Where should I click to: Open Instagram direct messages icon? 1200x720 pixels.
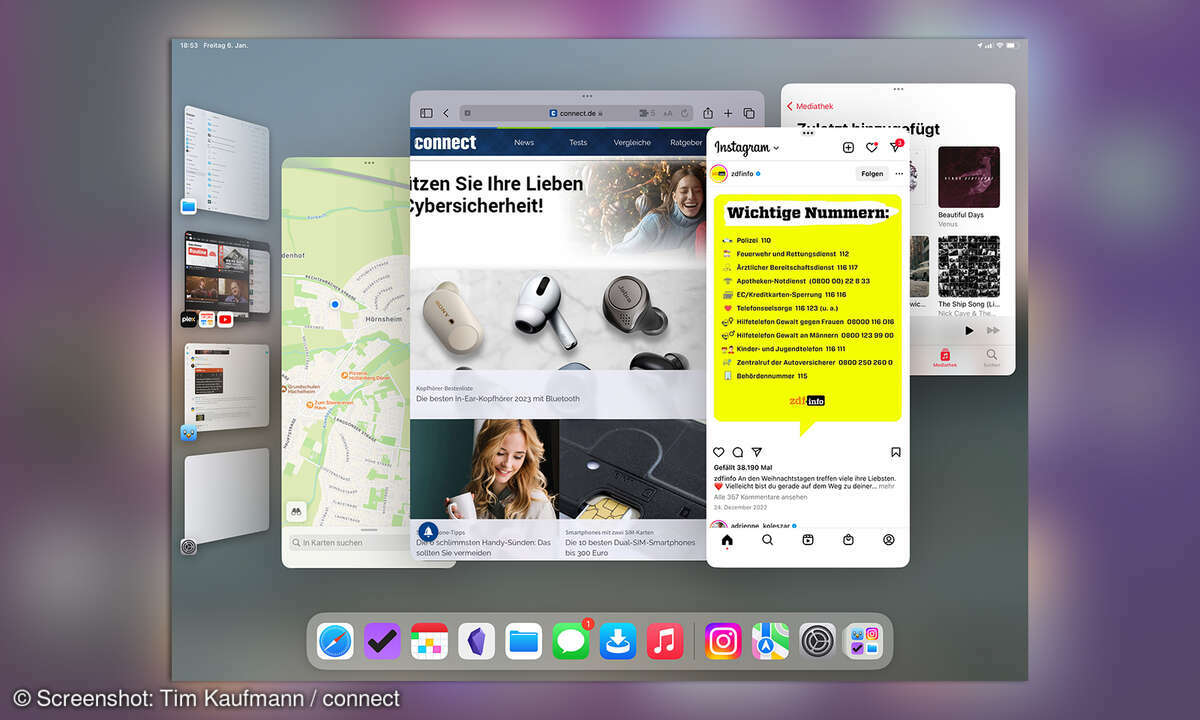895,147
